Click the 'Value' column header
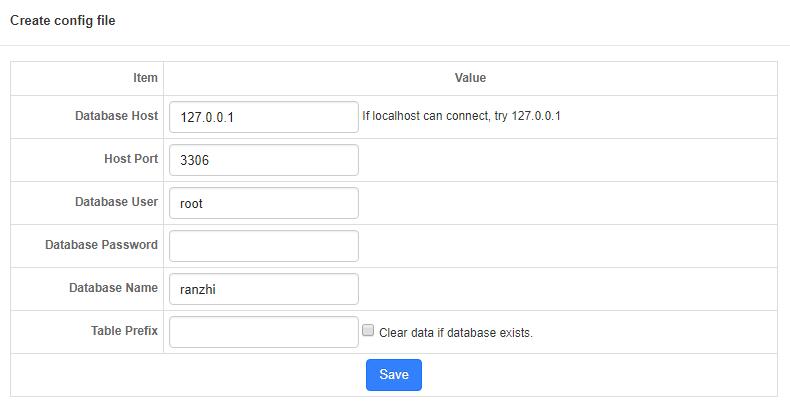 click(470, 78)
